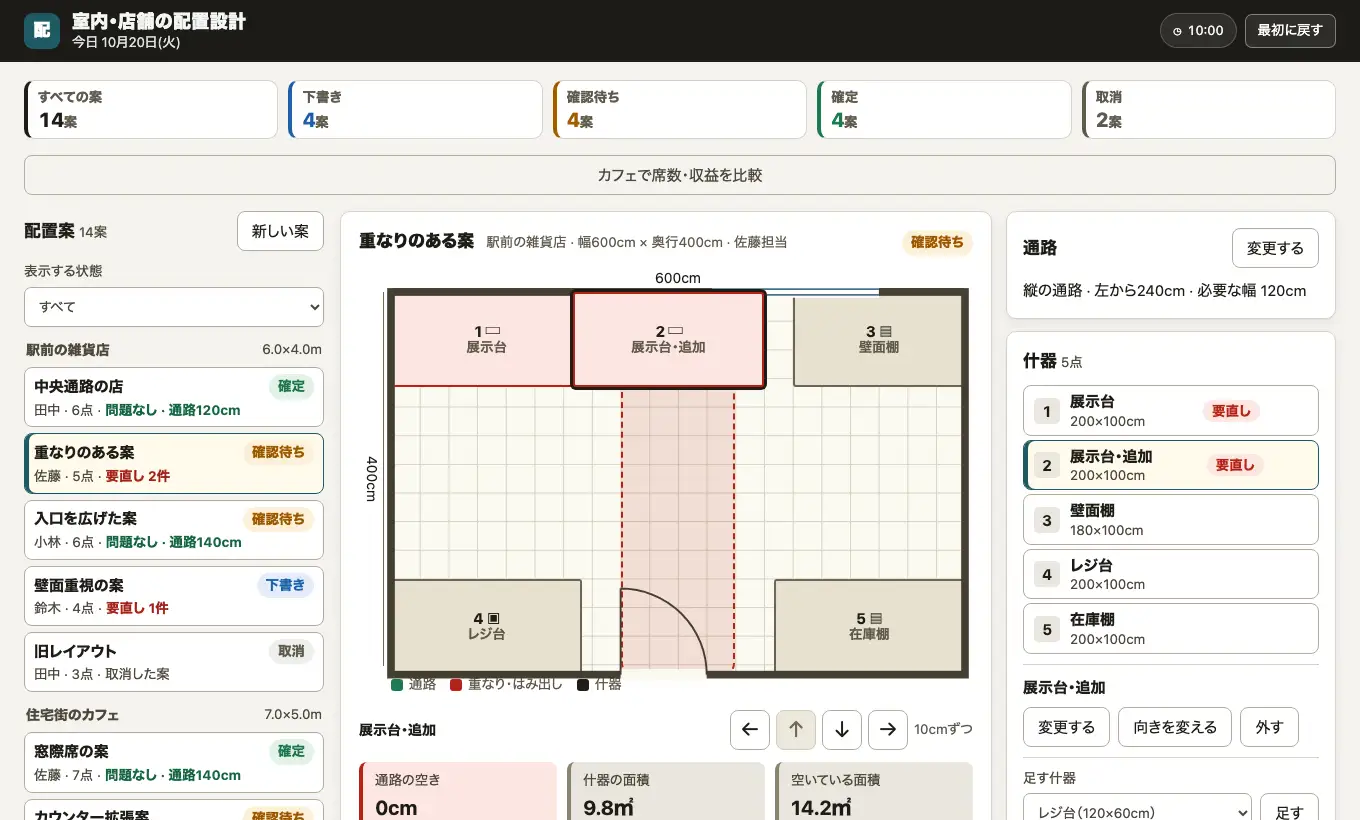Click 最初に戻す reset button
Image resolution: width=1360 pixels, height=820 pixels.
click(1290, 31)
